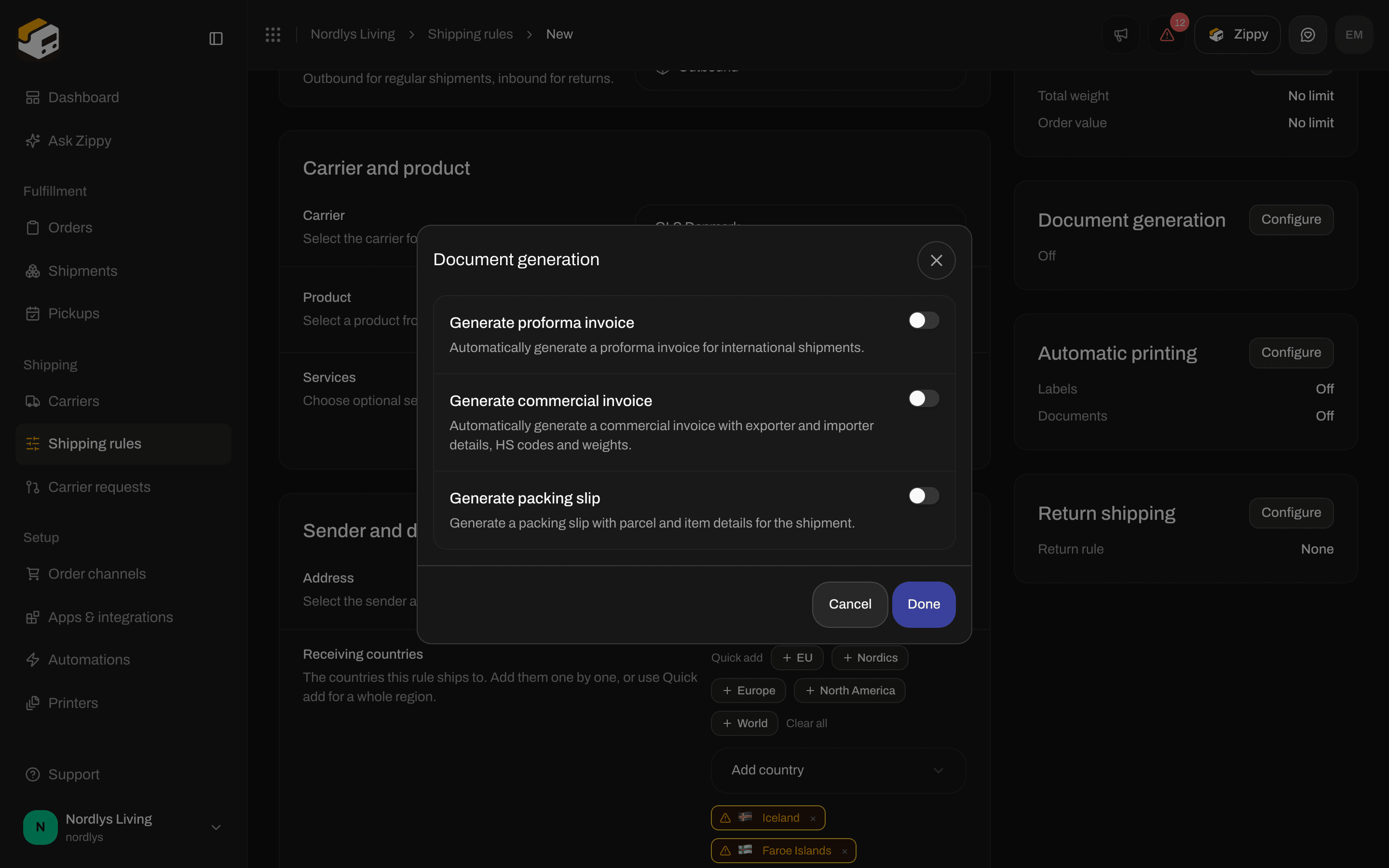Configure Return shipping
Screen dimensions: 1389x868
coord(1291,513)
